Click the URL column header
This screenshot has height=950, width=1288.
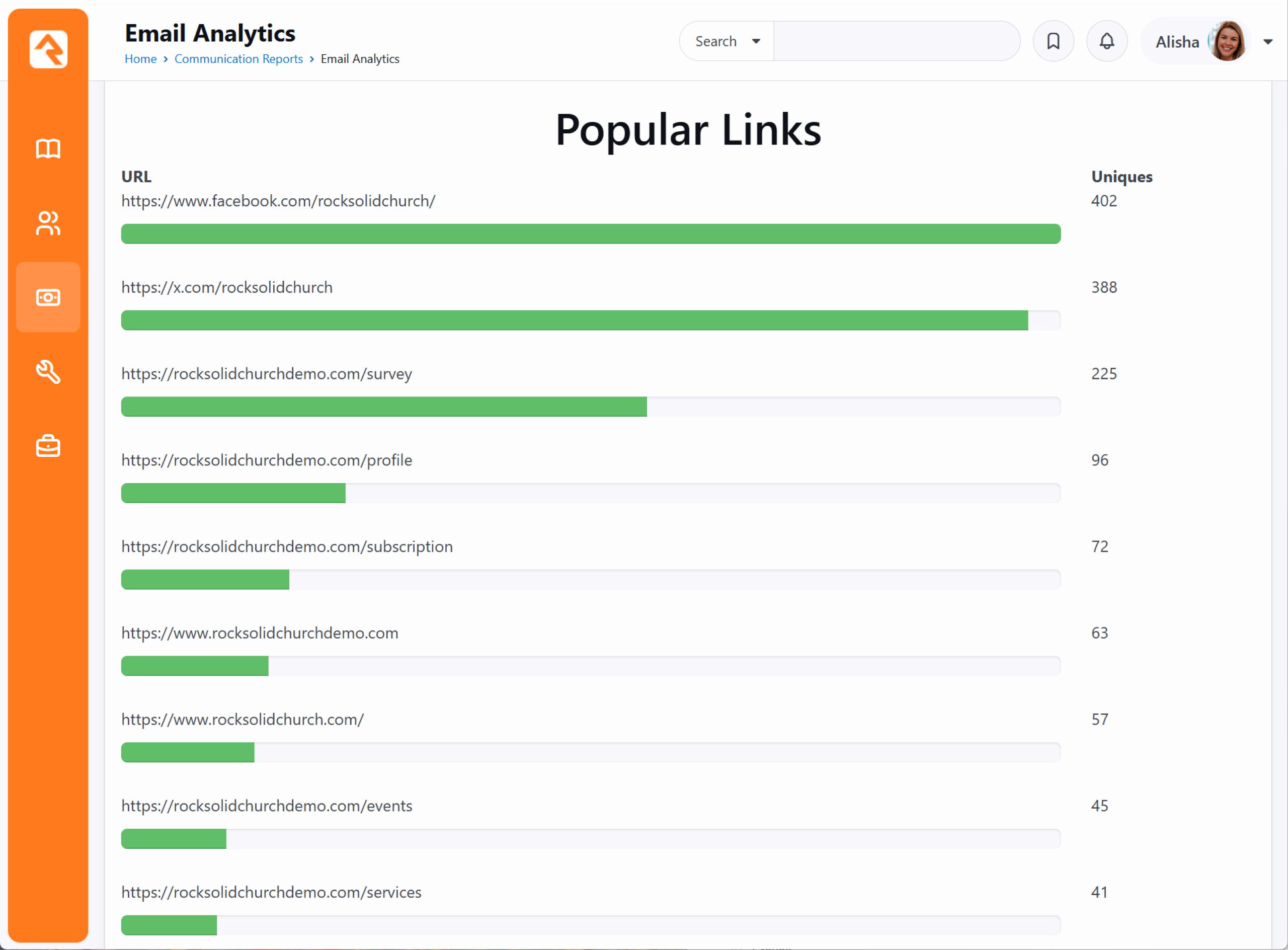click(x=136, y=177)
